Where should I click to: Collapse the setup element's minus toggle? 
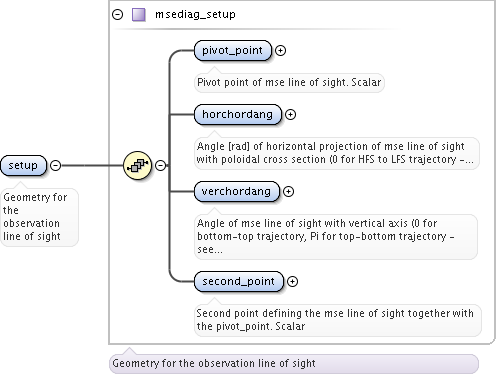(x=55, y=165)
